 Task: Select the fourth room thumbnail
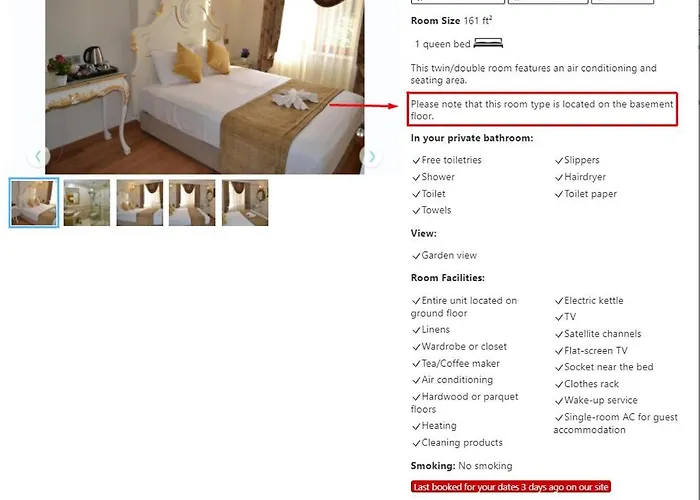[192, 203]
